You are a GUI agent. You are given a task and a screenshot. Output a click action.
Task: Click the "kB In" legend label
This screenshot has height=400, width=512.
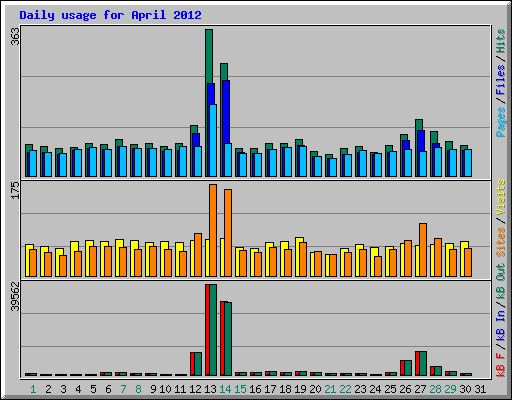[500, 324]
